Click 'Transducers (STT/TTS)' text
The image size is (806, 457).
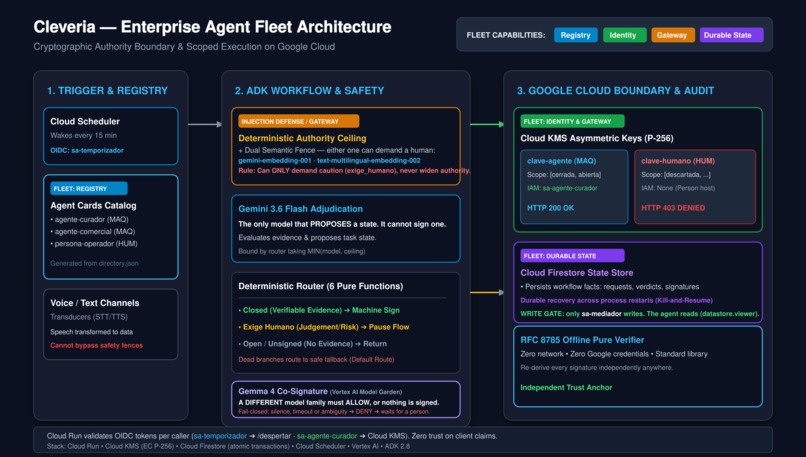89,317
